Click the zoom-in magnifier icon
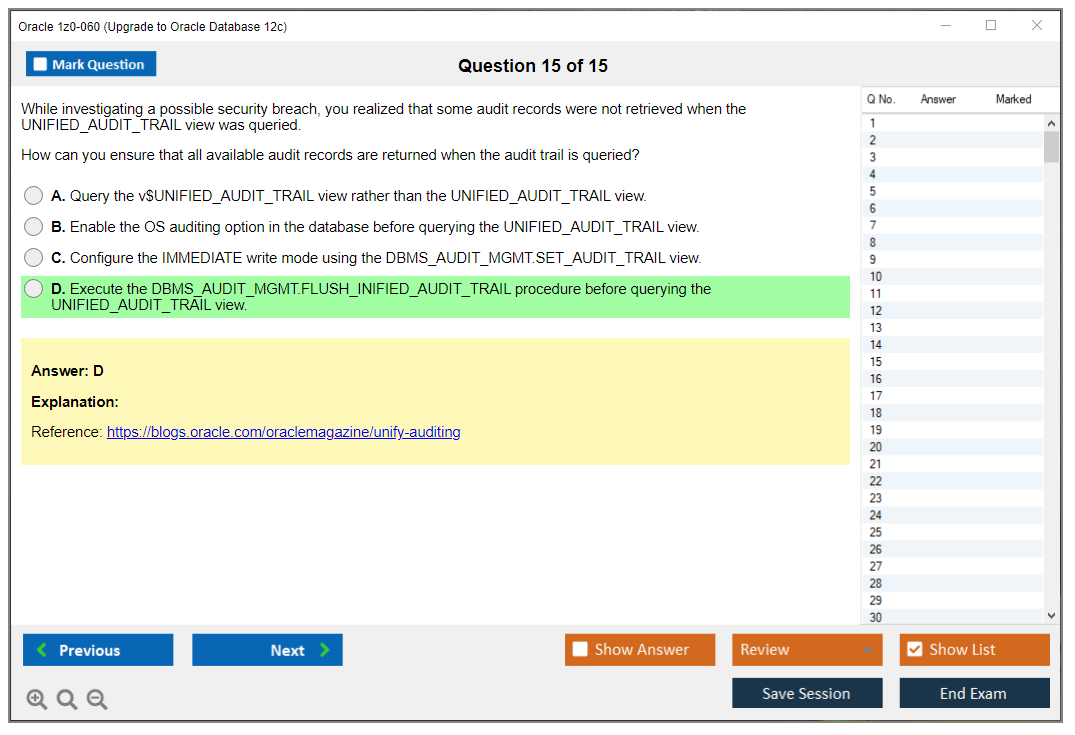 pyautogui.click(x=36, y=699)
